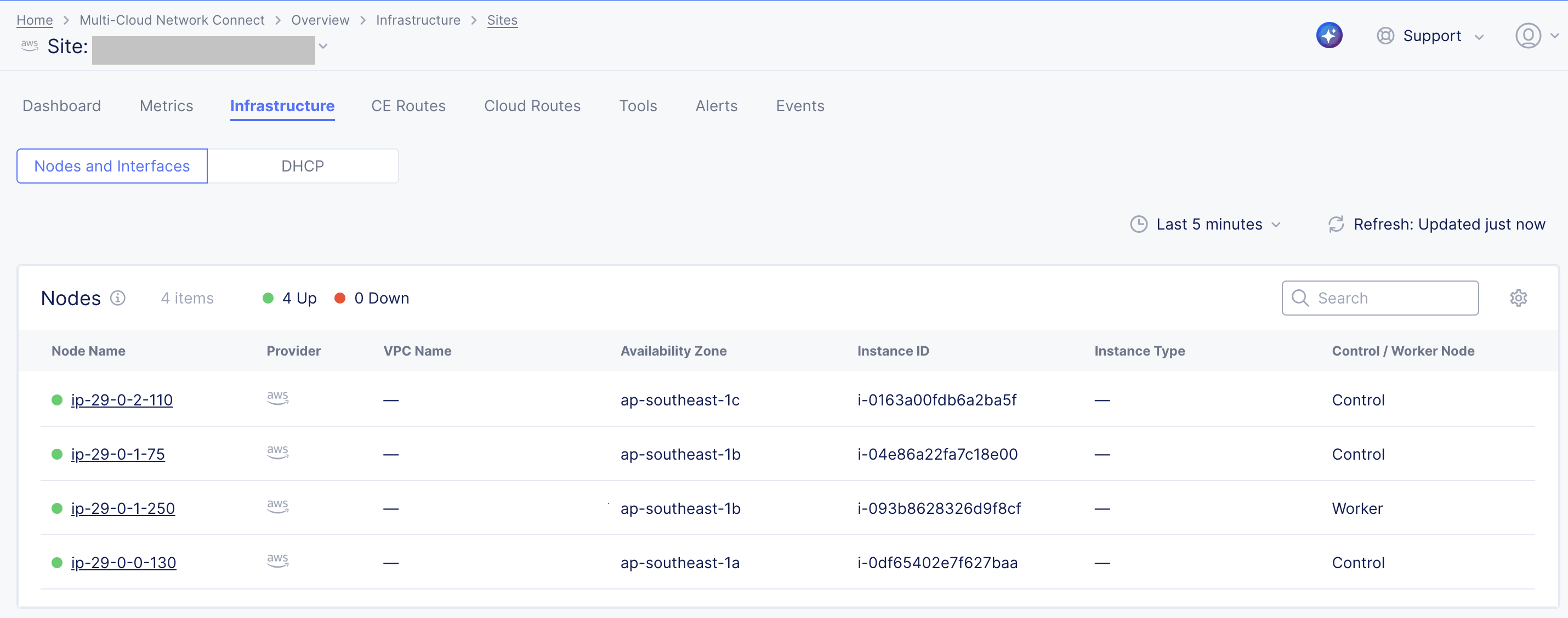Screen dimensions: 1568x618
Task: Open the Alerts tab
Action: pos(716,106)
